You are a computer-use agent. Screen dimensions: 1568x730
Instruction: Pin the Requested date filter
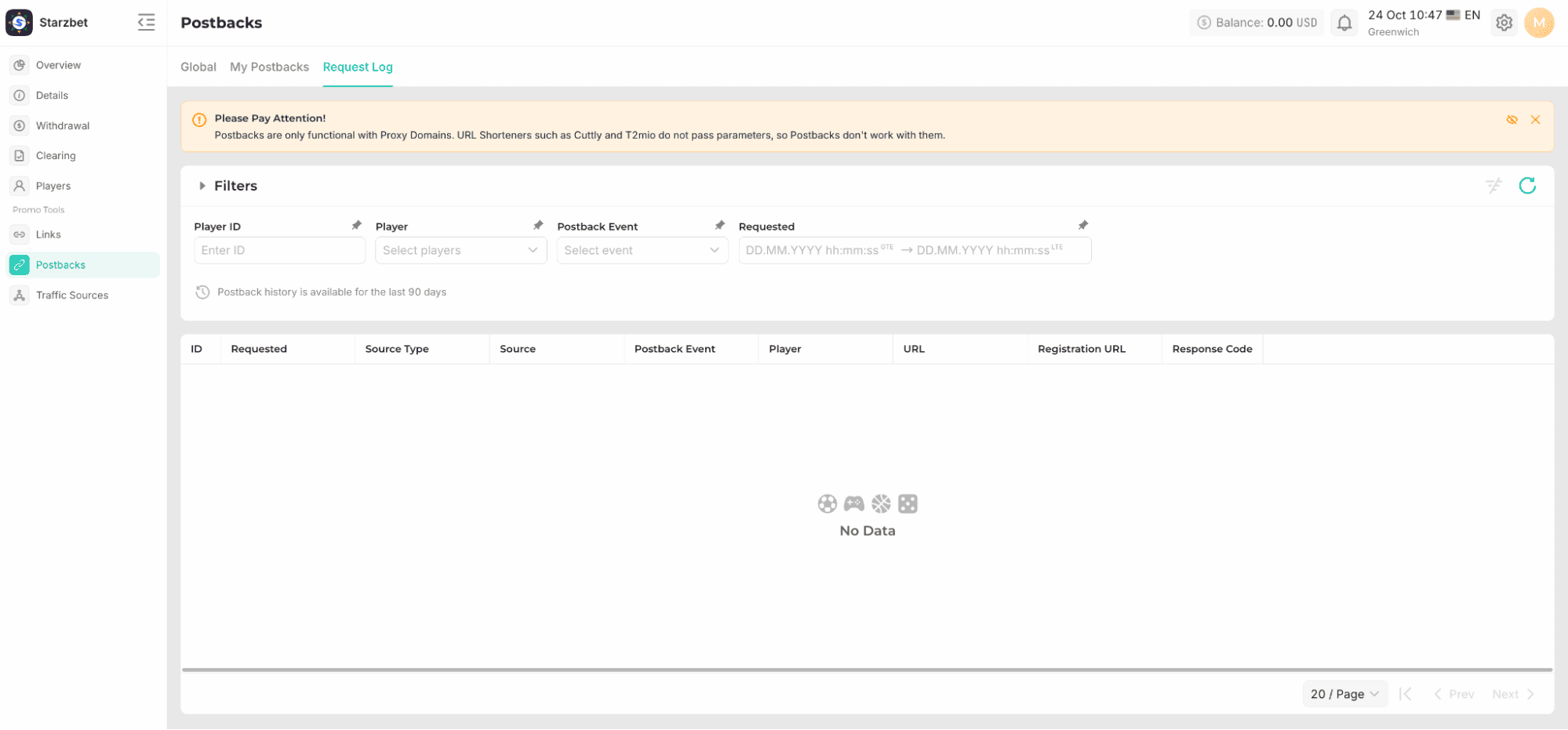click(x=1082, y=225)
